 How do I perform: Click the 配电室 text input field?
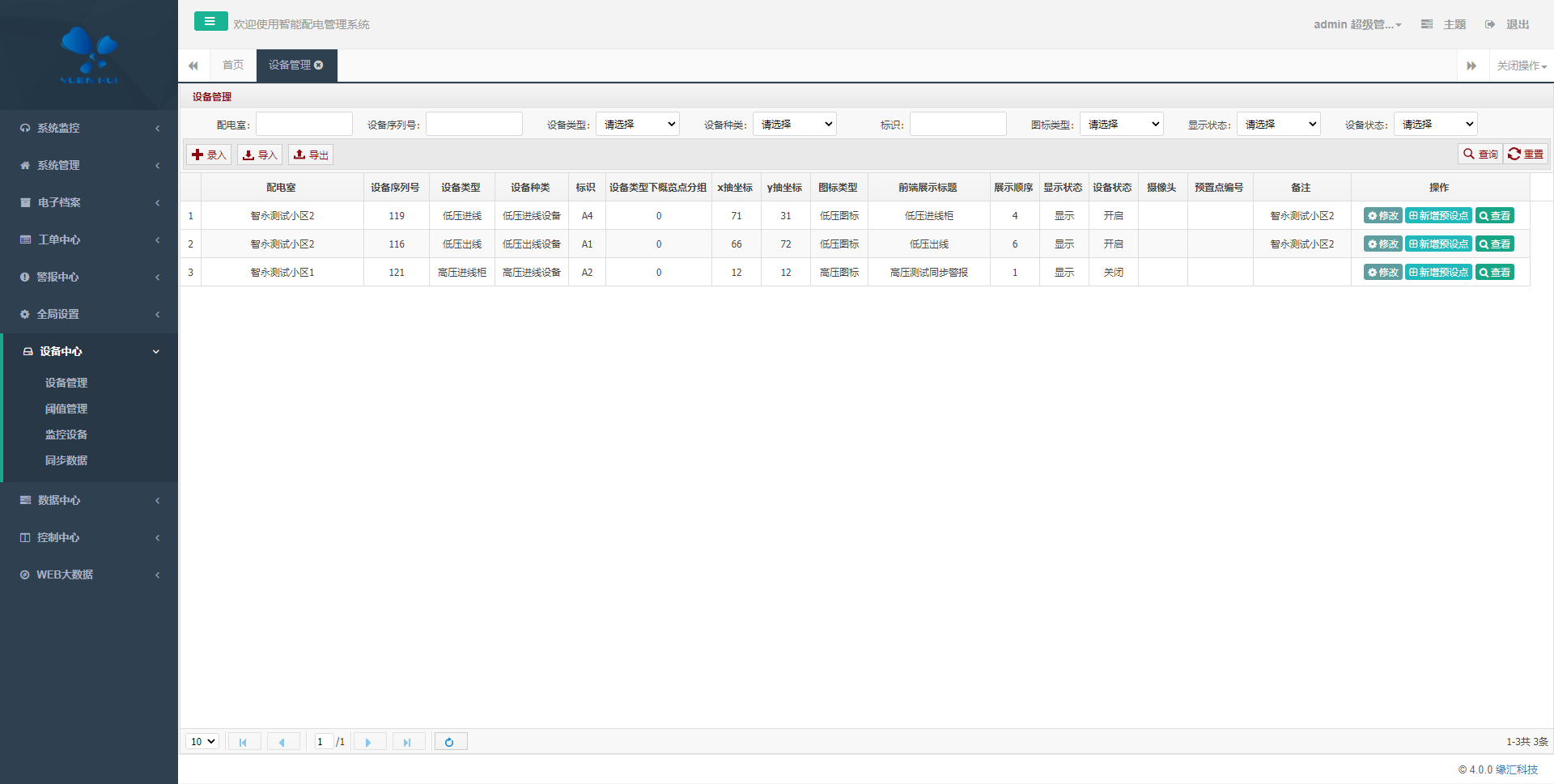(x=304, y=124)
